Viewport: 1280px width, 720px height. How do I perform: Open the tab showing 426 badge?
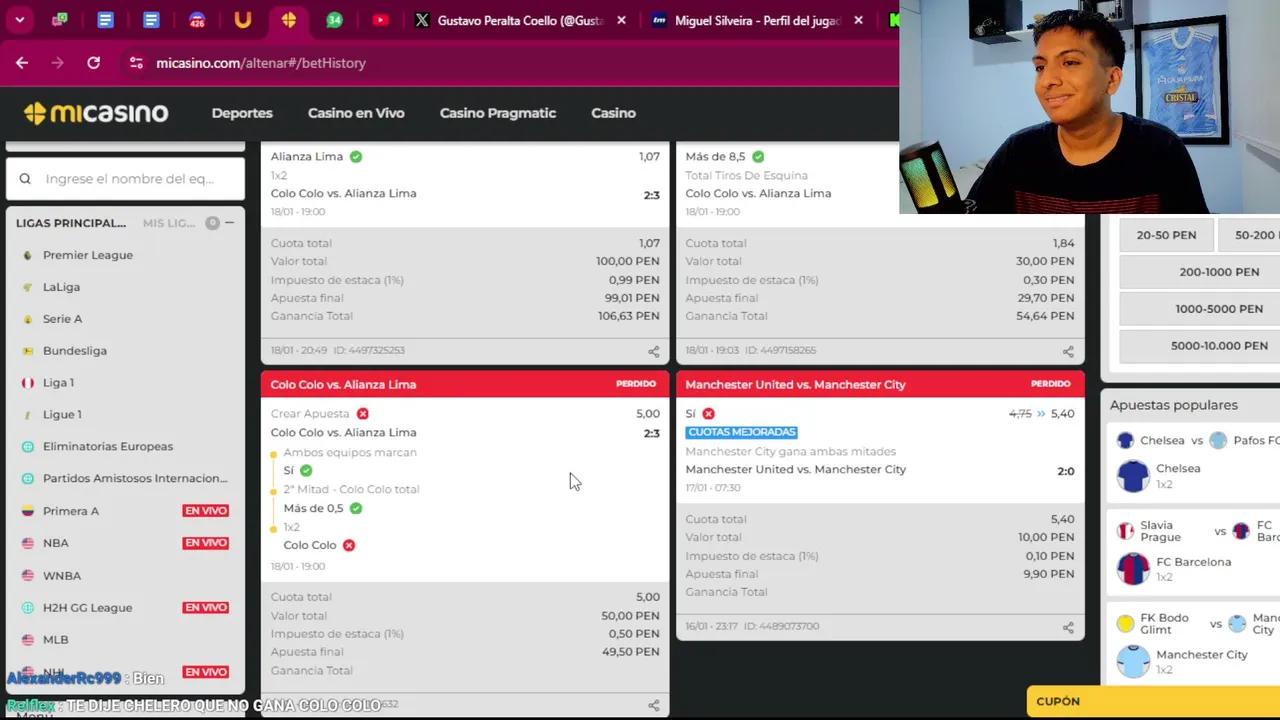coord(197,20)
